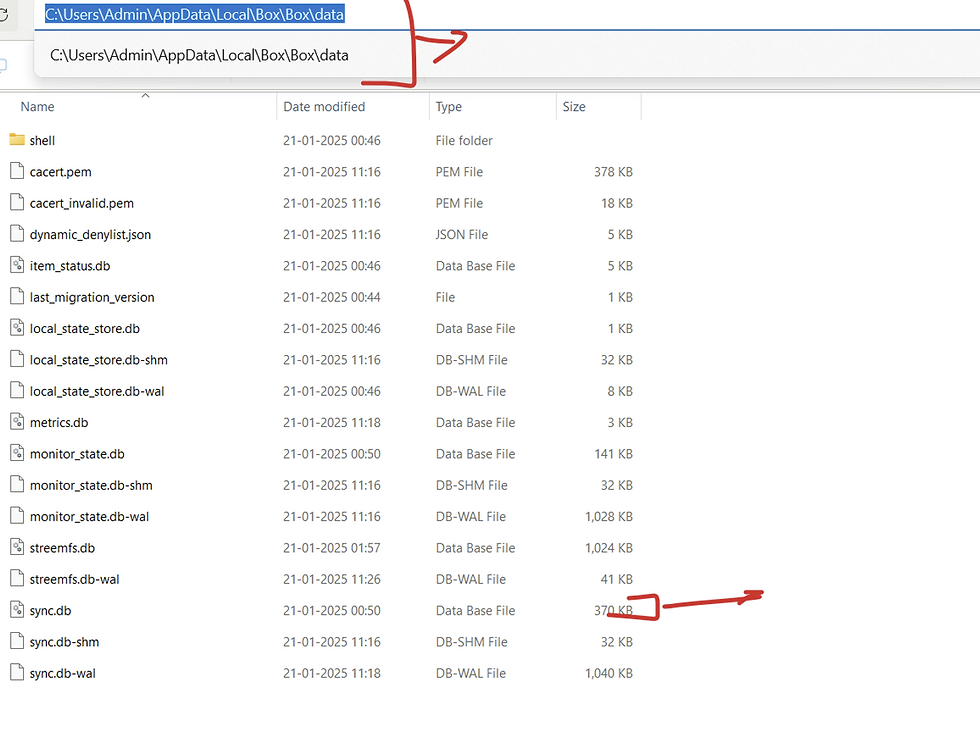Click the last_migration_version file name
Viewport: 980px width, 732px height.
pos(92,297)
